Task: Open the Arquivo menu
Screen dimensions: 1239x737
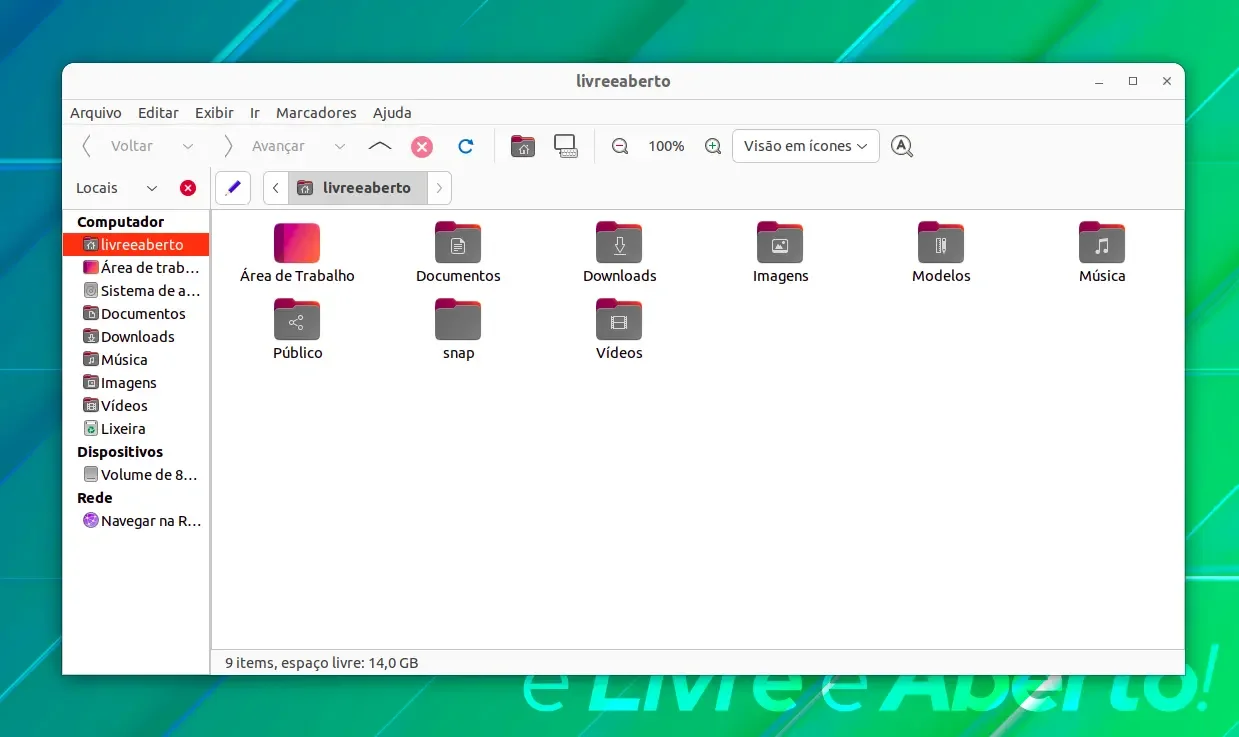Action: click(96, 113)
